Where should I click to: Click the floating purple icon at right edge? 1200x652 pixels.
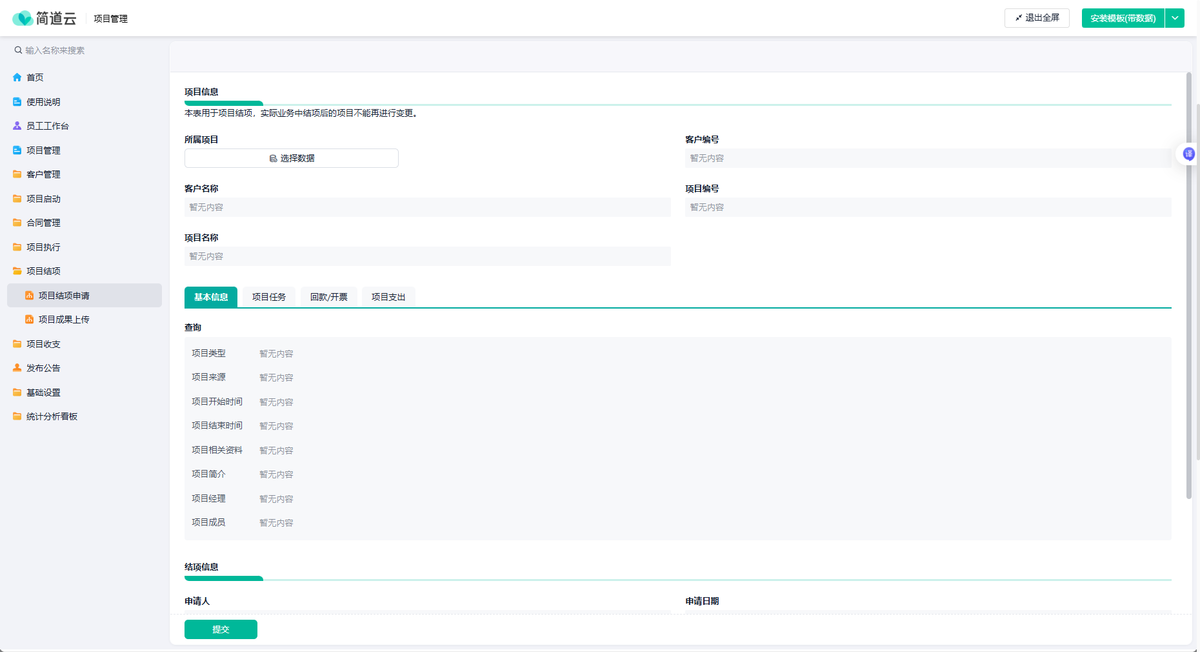tap(1188, 154)
